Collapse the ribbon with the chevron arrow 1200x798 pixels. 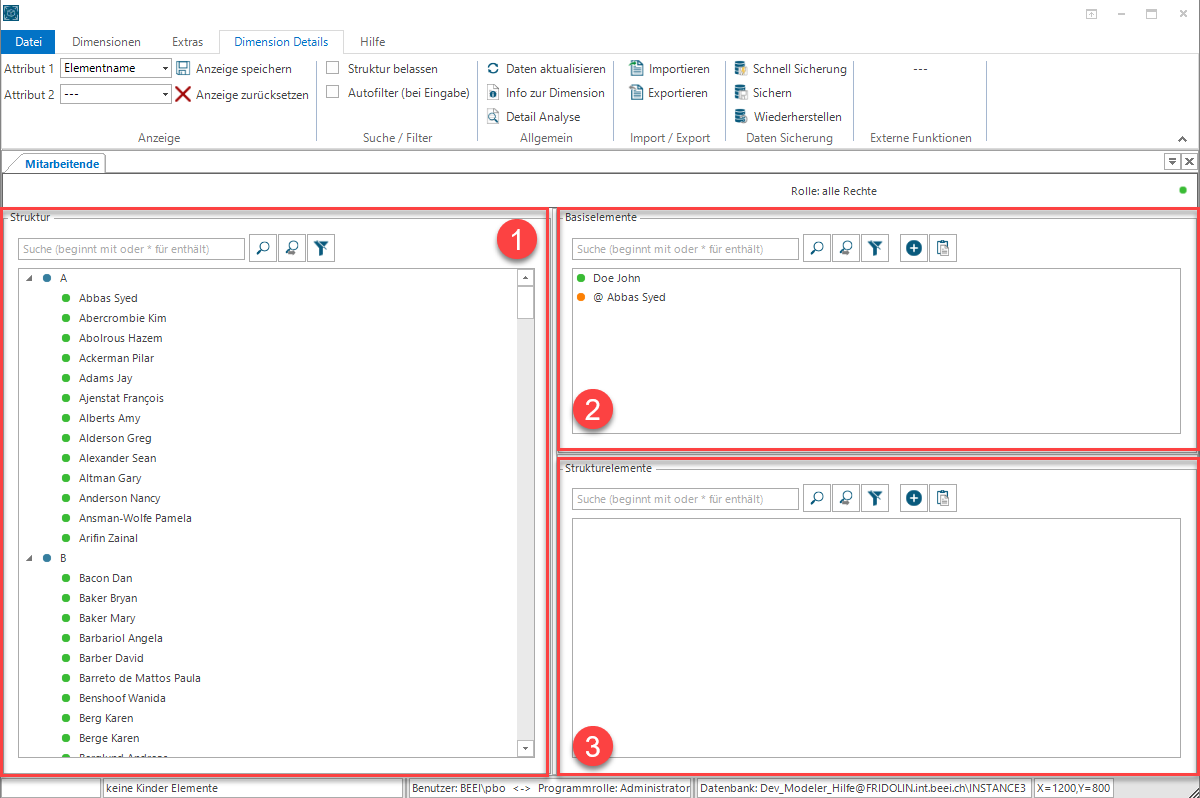(1183, 139)
